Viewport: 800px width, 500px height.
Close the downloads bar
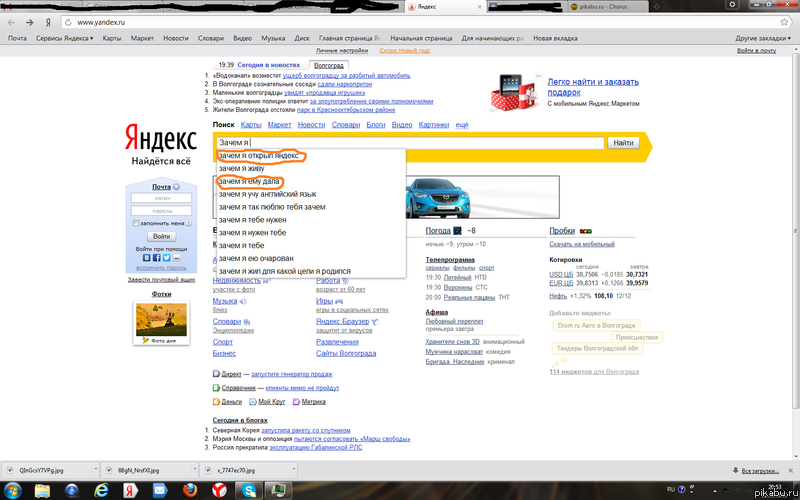click(793, 470)
